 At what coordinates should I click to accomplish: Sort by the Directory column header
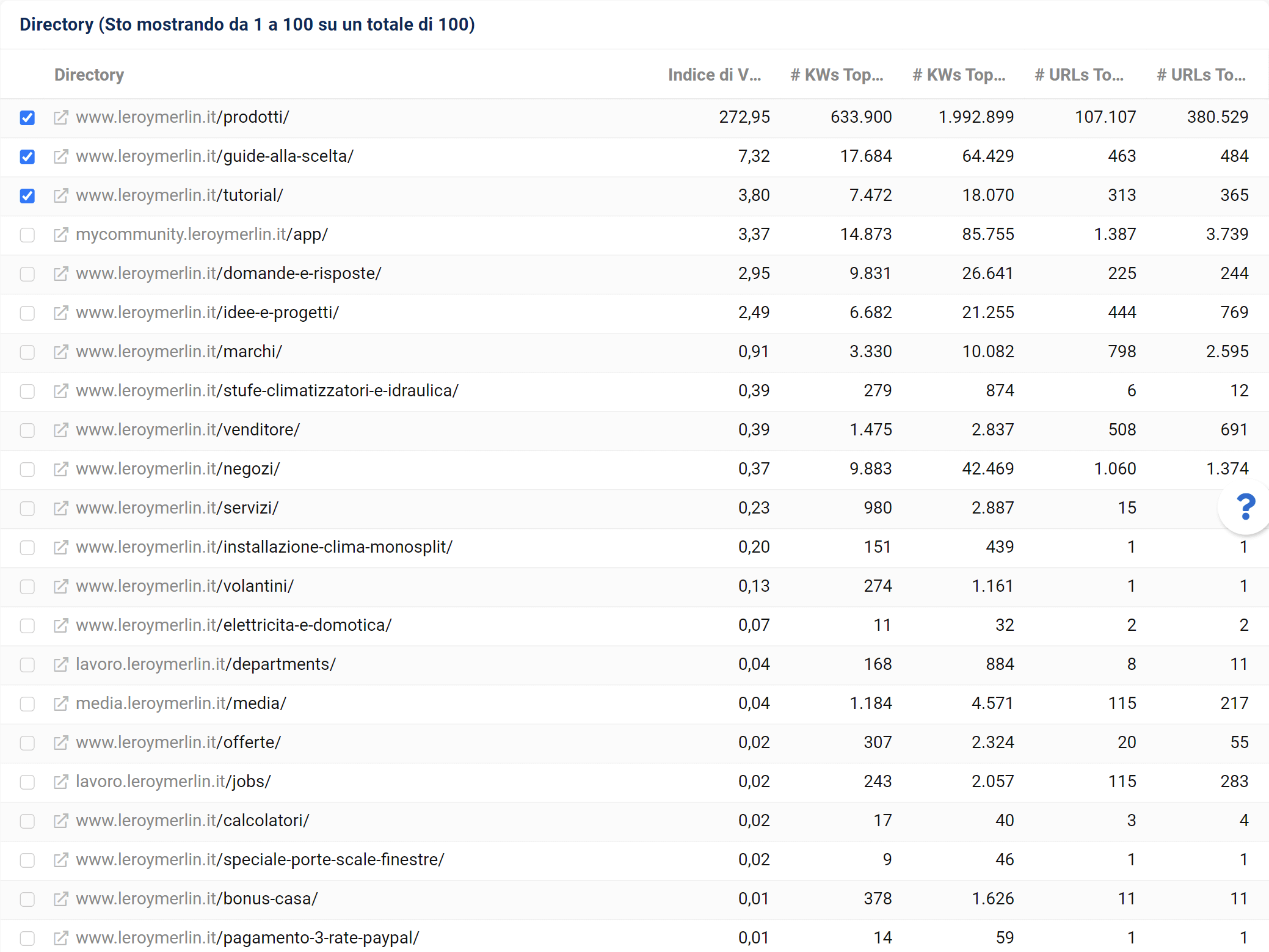[x=89, y=74]
